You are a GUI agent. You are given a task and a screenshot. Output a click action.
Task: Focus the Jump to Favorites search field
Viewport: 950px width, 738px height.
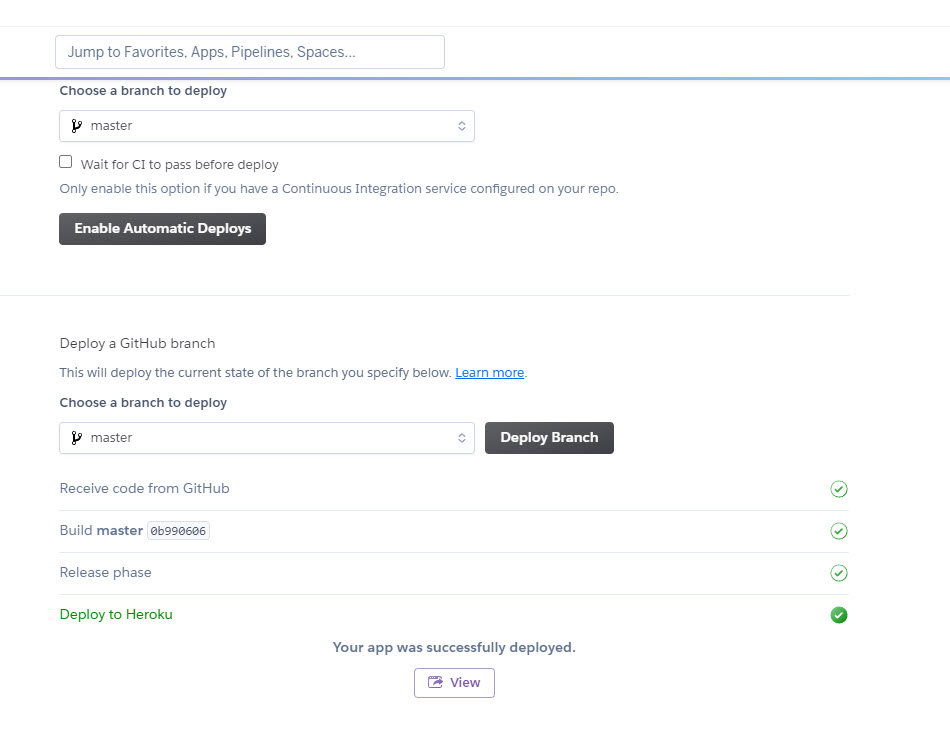coord(249,52)
